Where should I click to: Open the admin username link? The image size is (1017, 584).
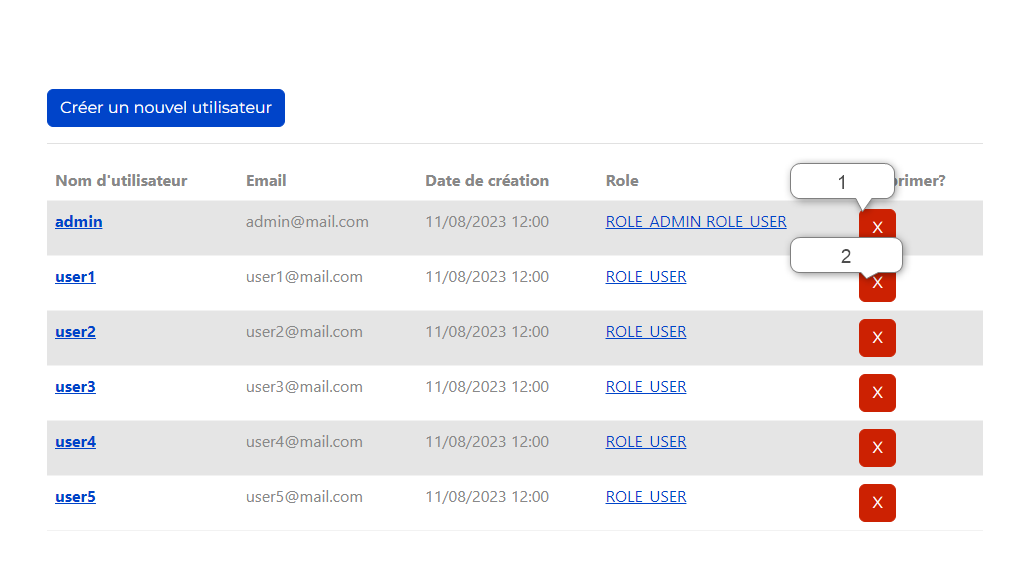pos(78,222)
